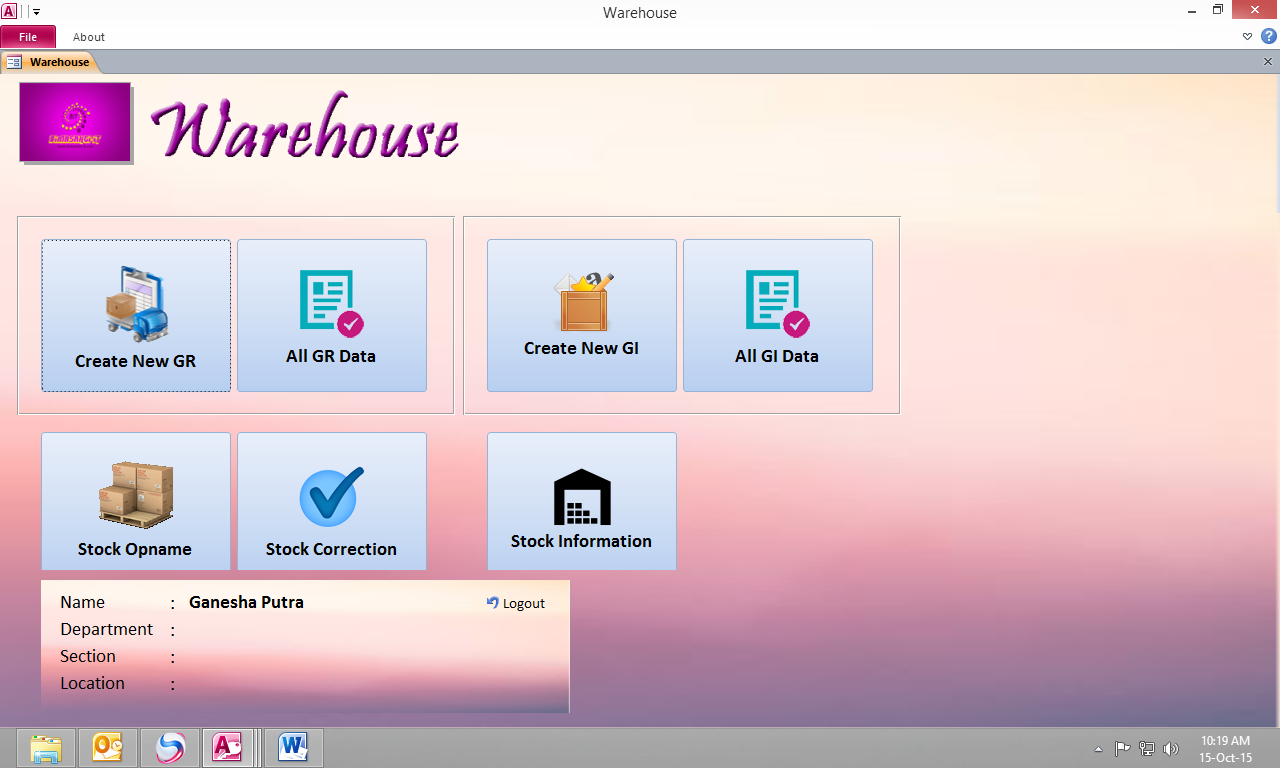
Task: Select the All GR Data report icon
Action: (x=332, y=300)
